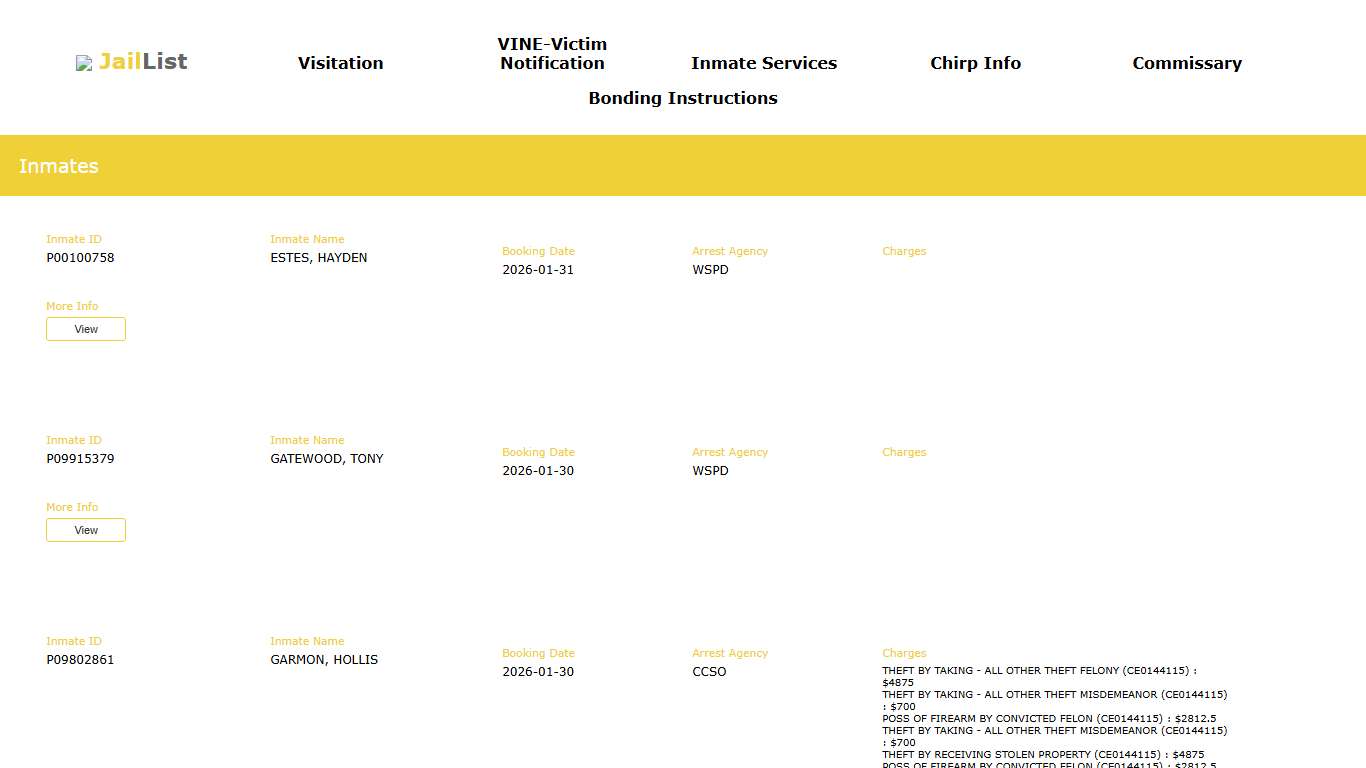Click the booking date 2026-01-31

point(538,270)
